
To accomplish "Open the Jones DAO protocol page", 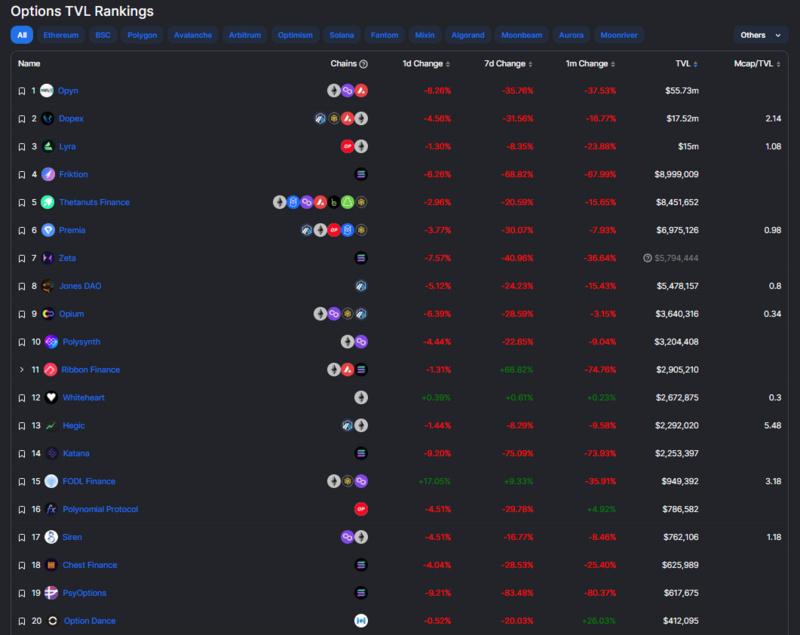I will click(81, 286).
